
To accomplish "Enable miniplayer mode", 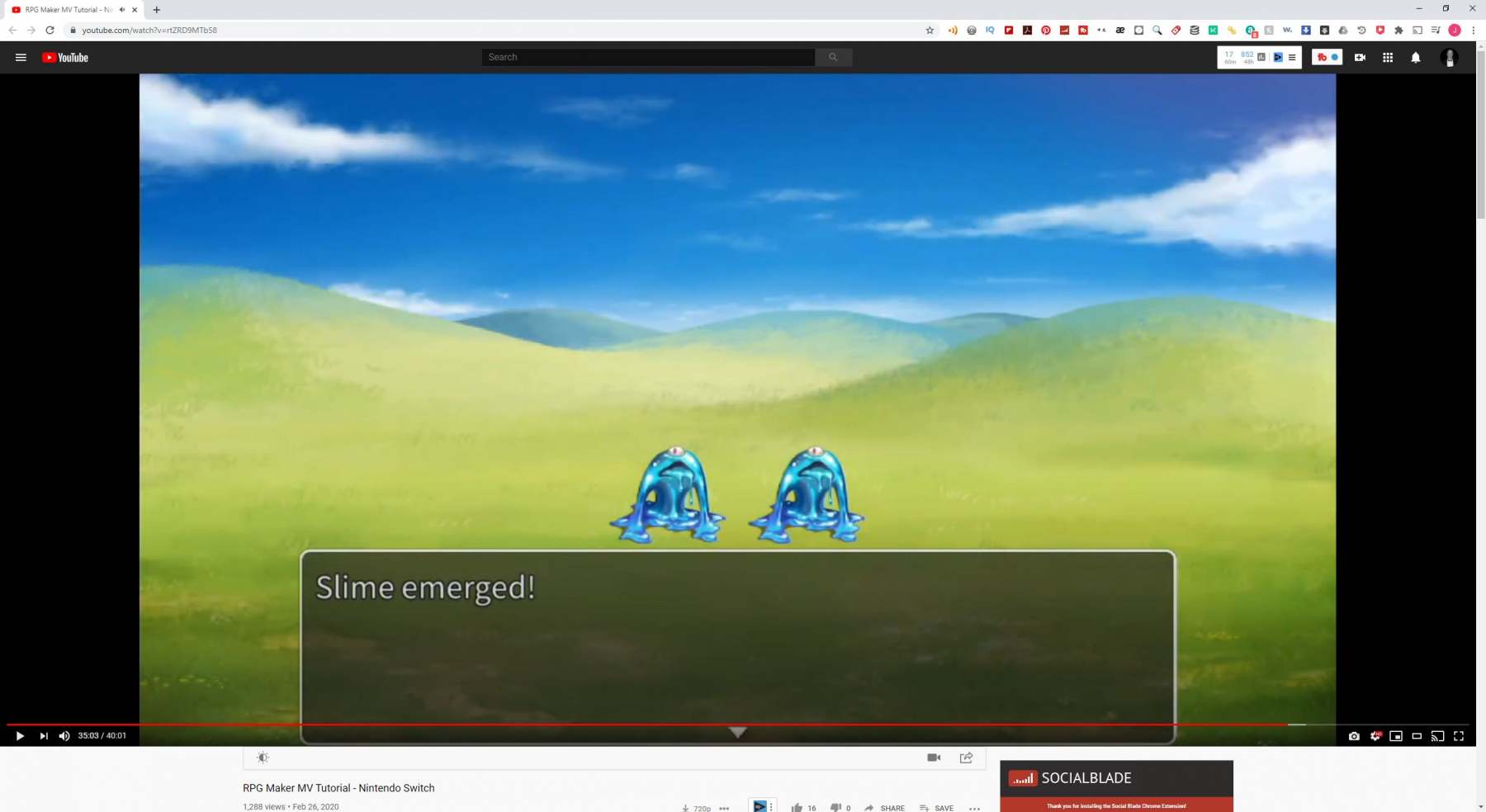I will click(x=1396, y=736).
